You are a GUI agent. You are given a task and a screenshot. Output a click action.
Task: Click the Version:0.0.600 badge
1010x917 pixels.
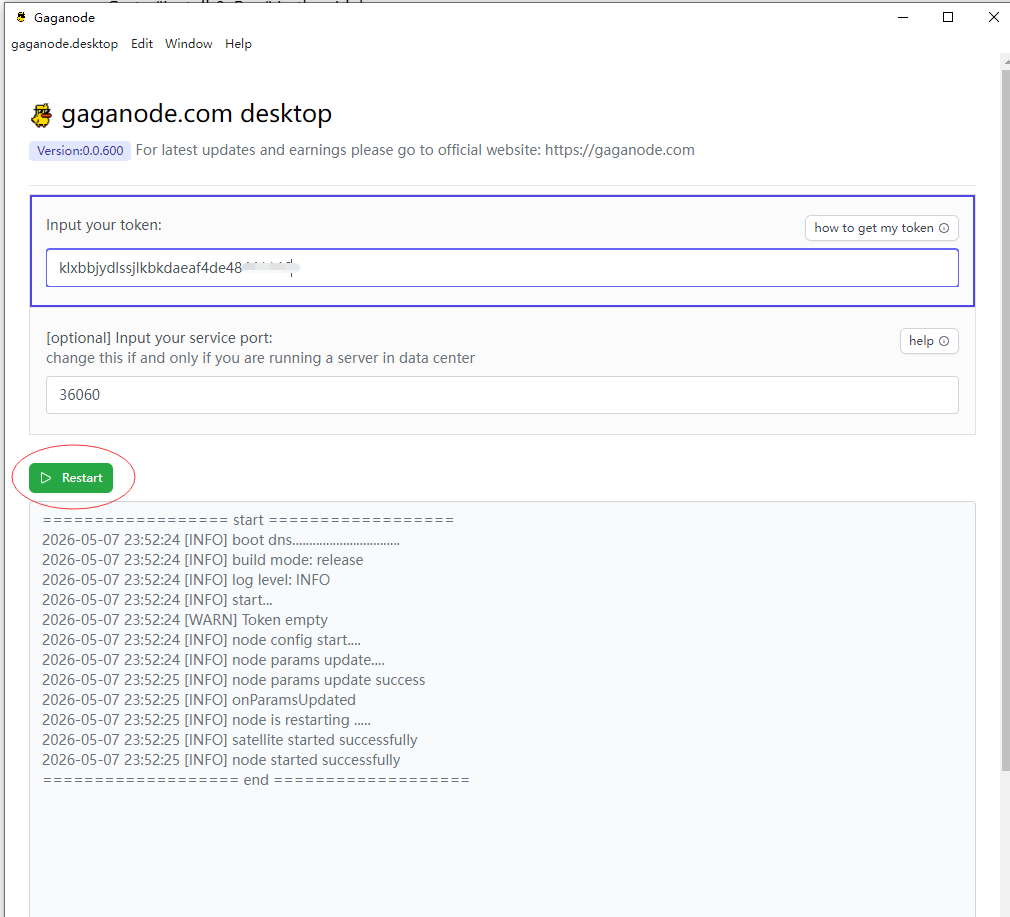pyautogui.click(x=80, y=151)
